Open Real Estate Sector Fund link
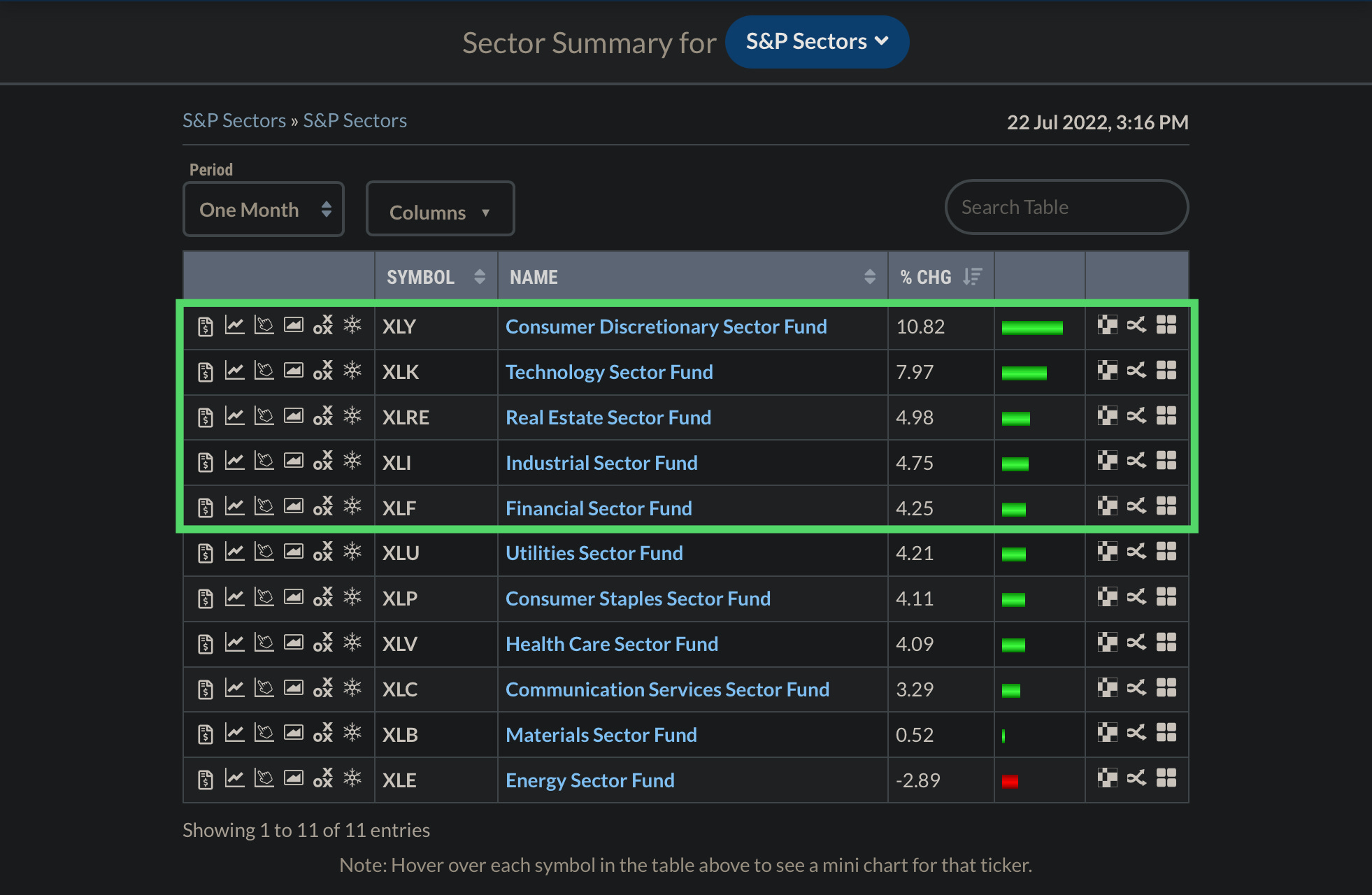This screenshot has width=1372, height=895. (x=608, y=417)
